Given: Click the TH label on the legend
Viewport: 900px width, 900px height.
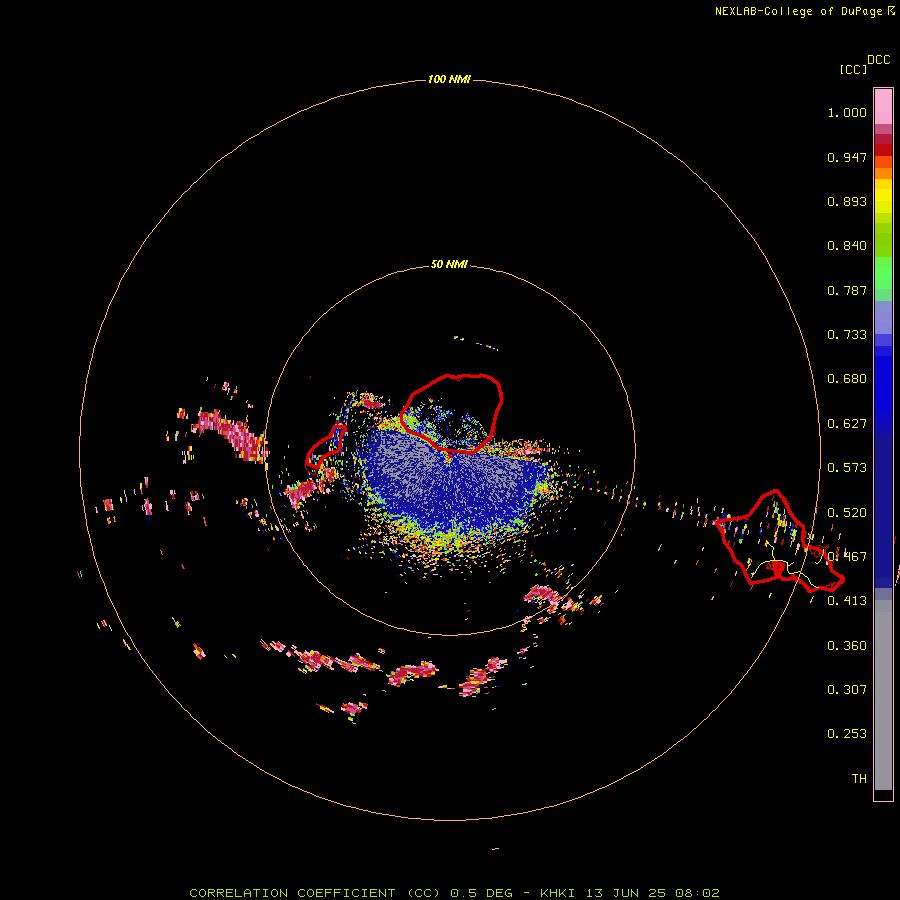Looking at the screenshot, I should (859, 779).
